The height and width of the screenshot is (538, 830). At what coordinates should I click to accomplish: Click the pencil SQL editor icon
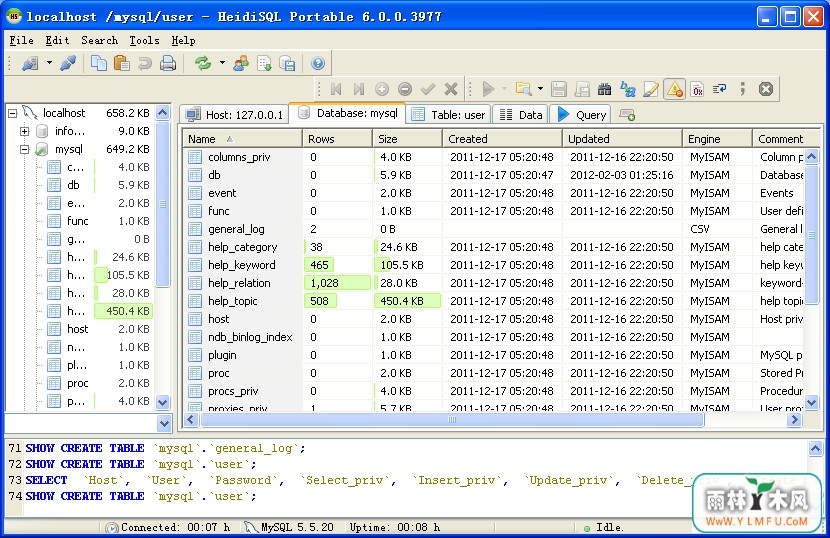[651, 89]
